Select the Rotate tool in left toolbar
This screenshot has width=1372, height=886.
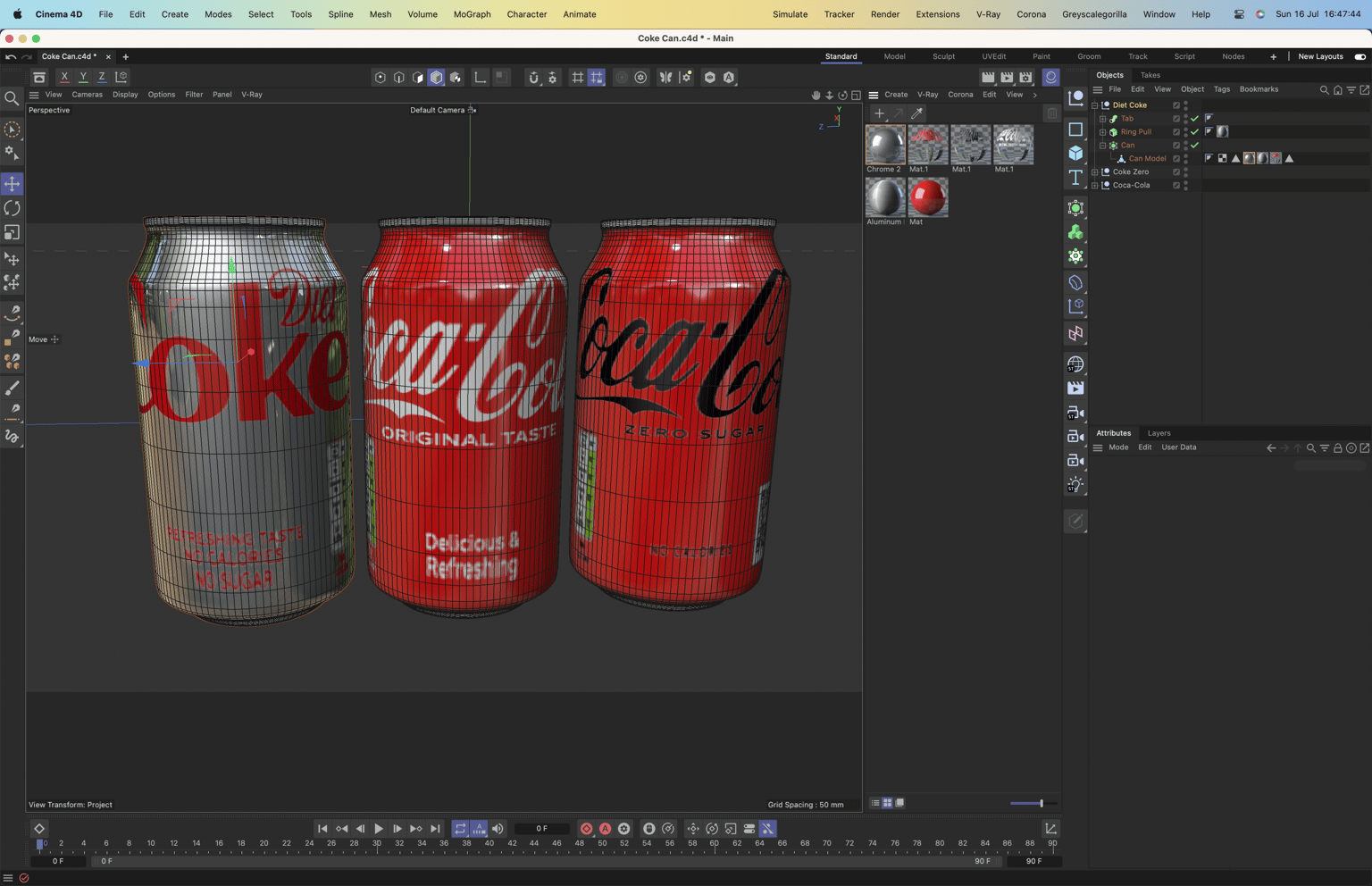coord(12,208)
